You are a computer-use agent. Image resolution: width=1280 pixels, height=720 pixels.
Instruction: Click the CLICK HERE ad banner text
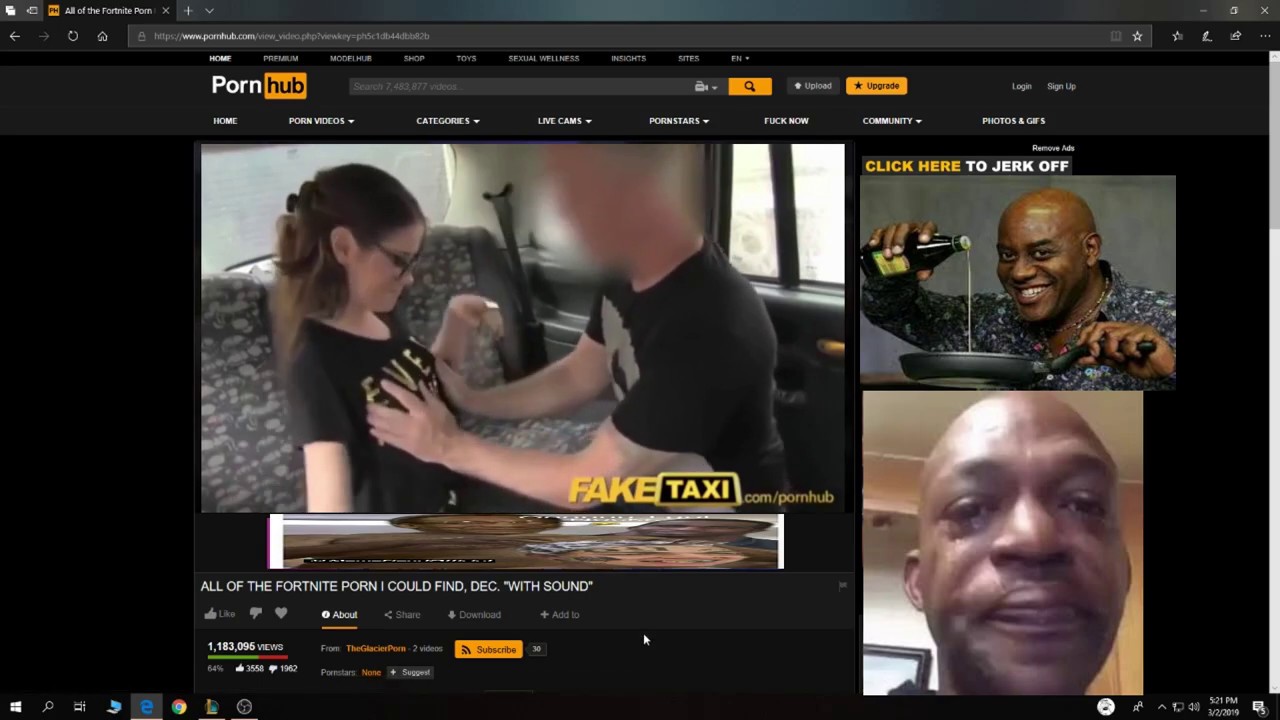(966, 166)
